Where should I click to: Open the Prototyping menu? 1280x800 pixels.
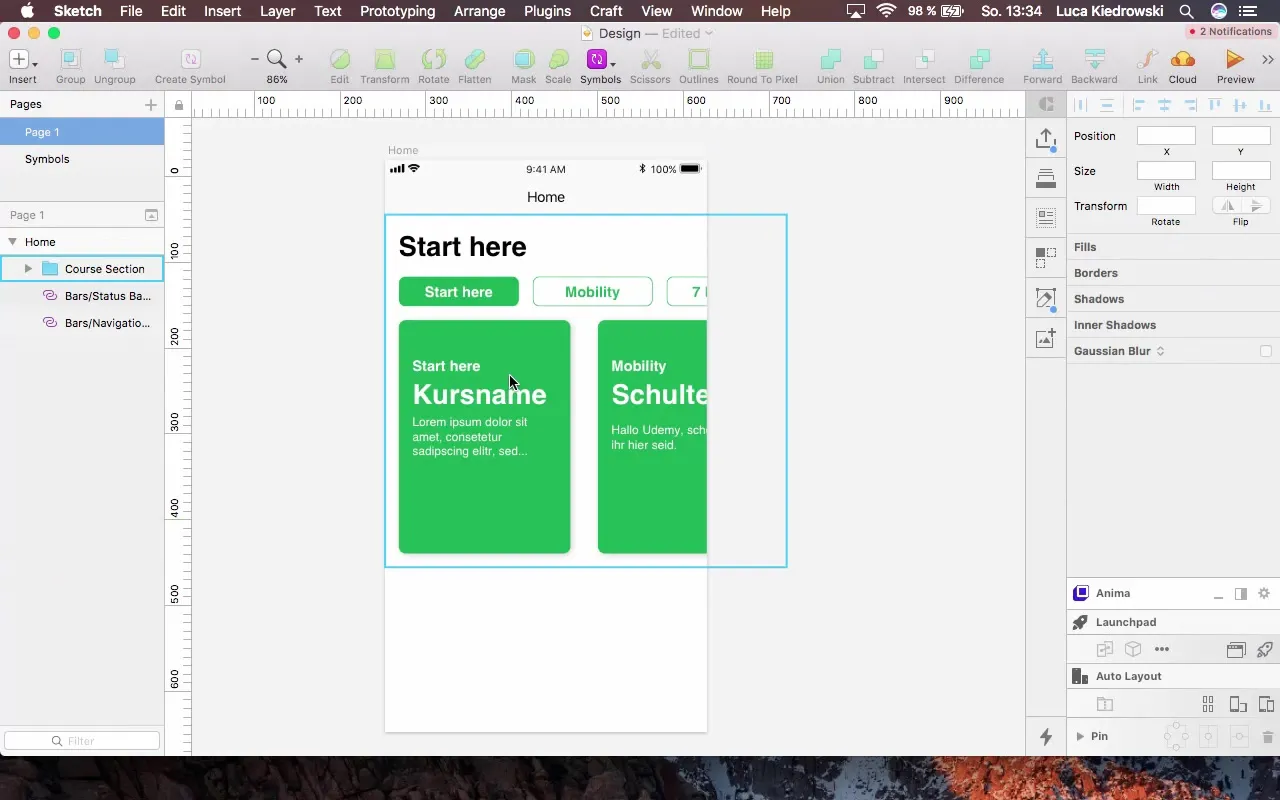[397, 11]
